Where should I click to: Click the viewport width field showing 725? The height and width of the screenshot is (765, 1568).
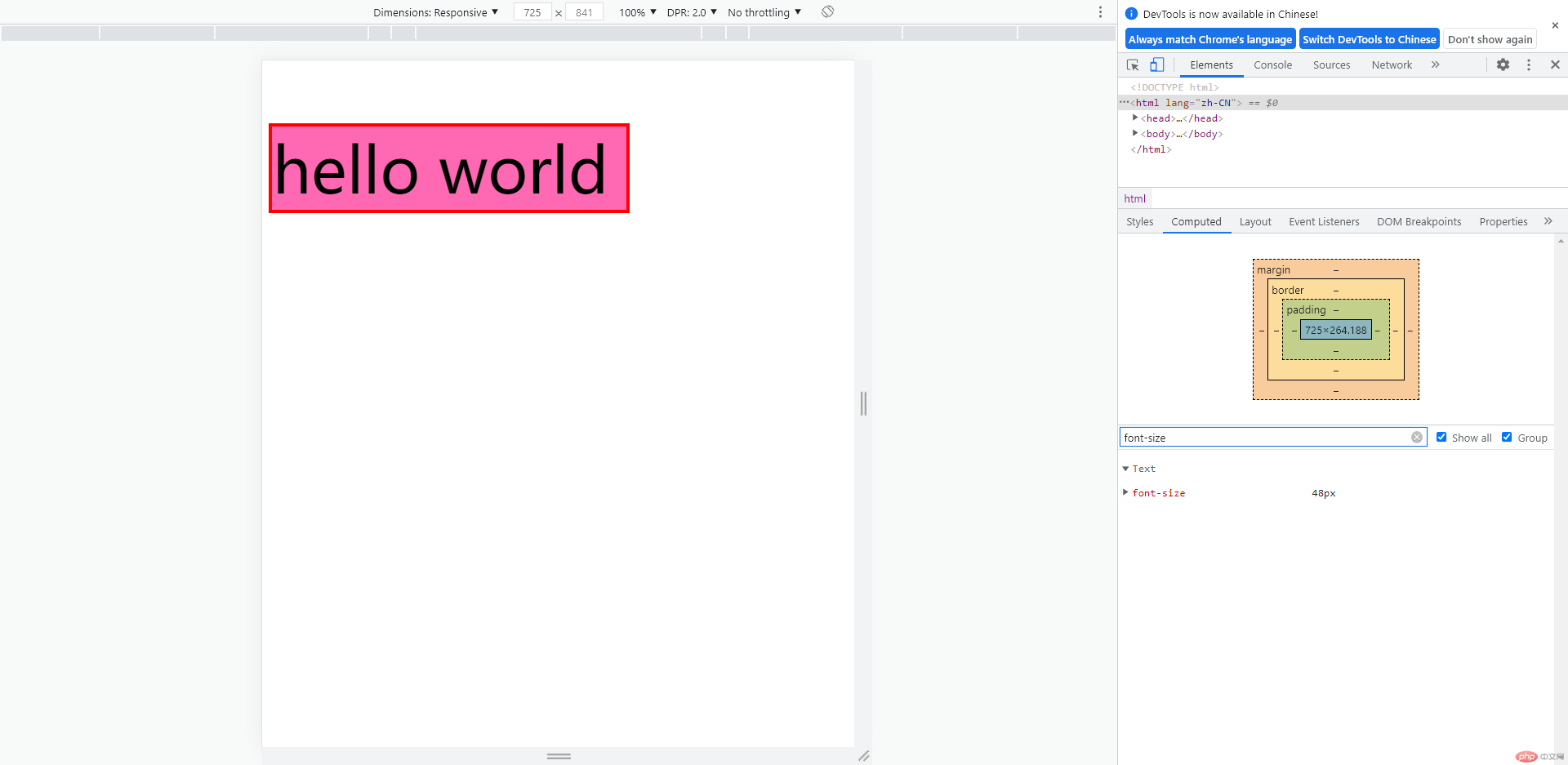click(532, 12)
